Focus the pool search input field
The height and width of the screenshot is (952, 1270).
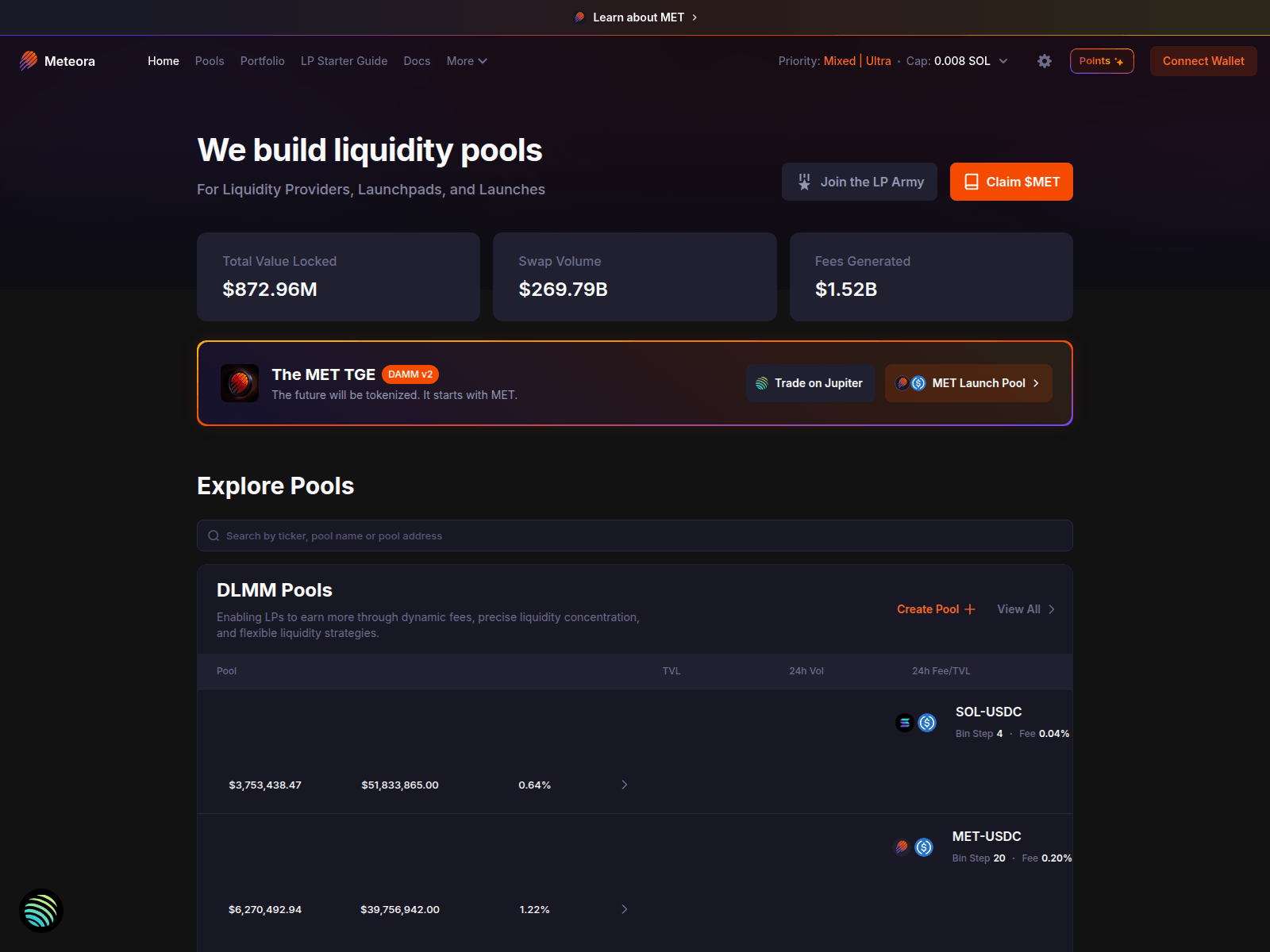(635, 535)
